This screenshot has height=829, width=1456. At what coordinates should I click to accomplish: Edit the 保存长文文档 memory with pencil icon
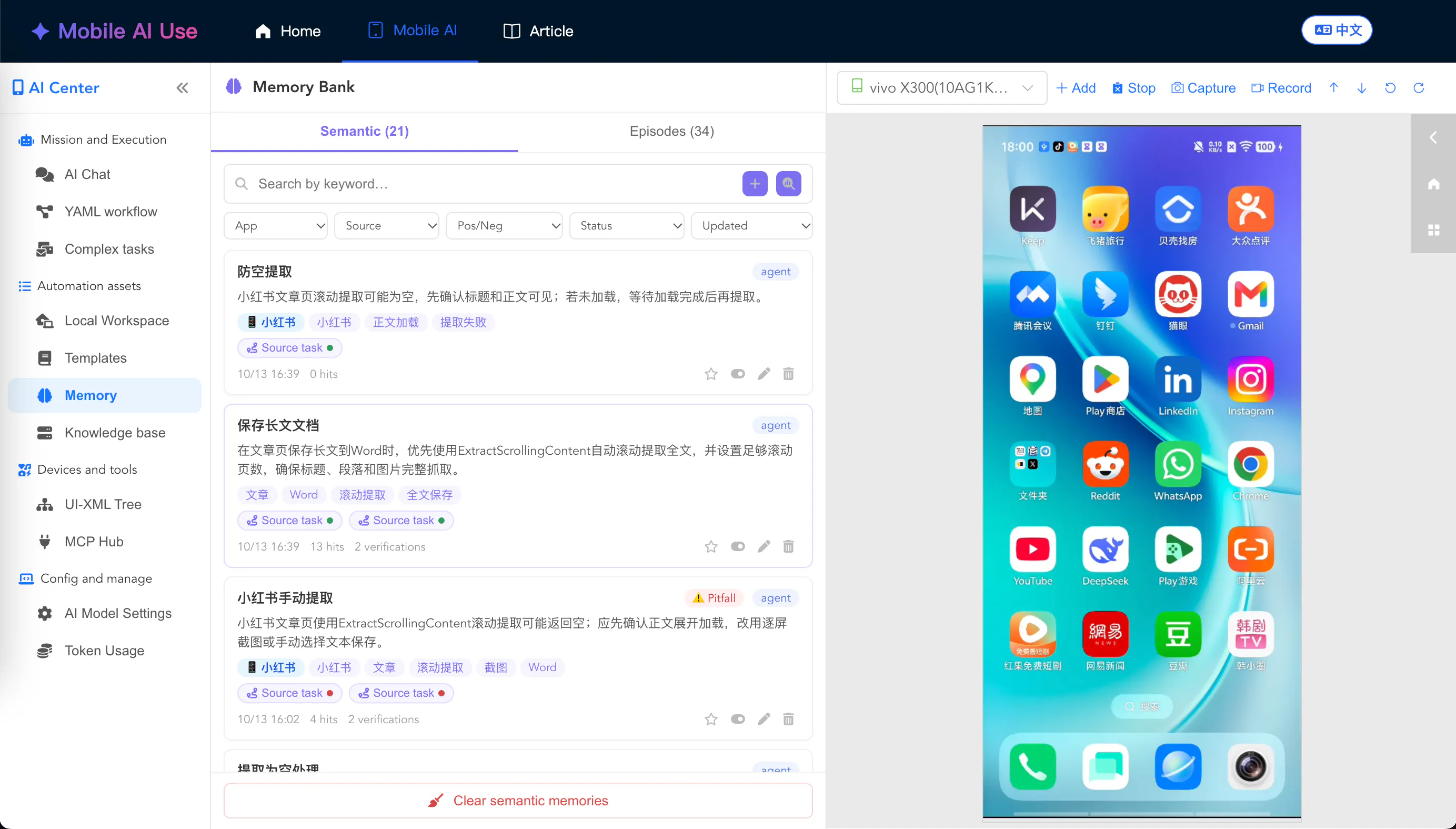[764, 546]
